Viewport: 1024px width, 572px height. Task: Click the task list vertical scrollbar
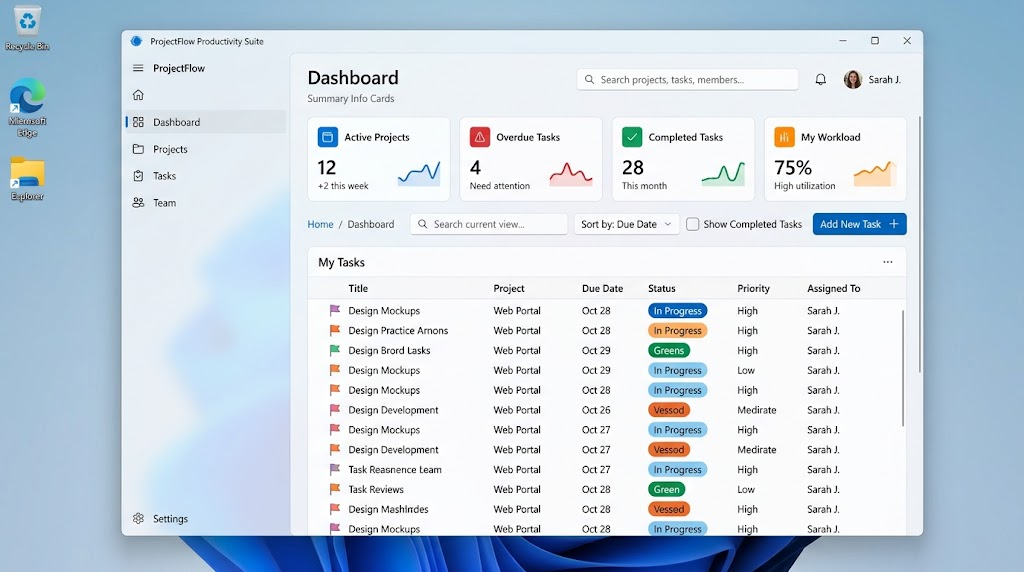tap(903, 368)
